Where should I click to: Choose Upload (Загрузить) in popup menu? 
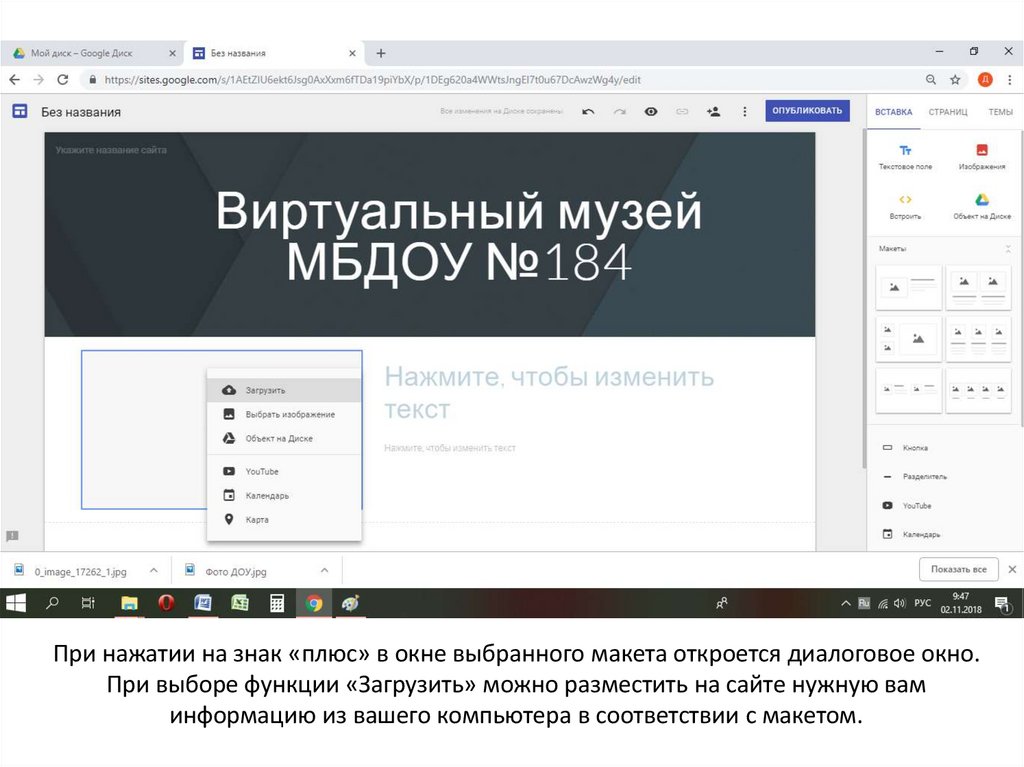(x=284, y=390)
